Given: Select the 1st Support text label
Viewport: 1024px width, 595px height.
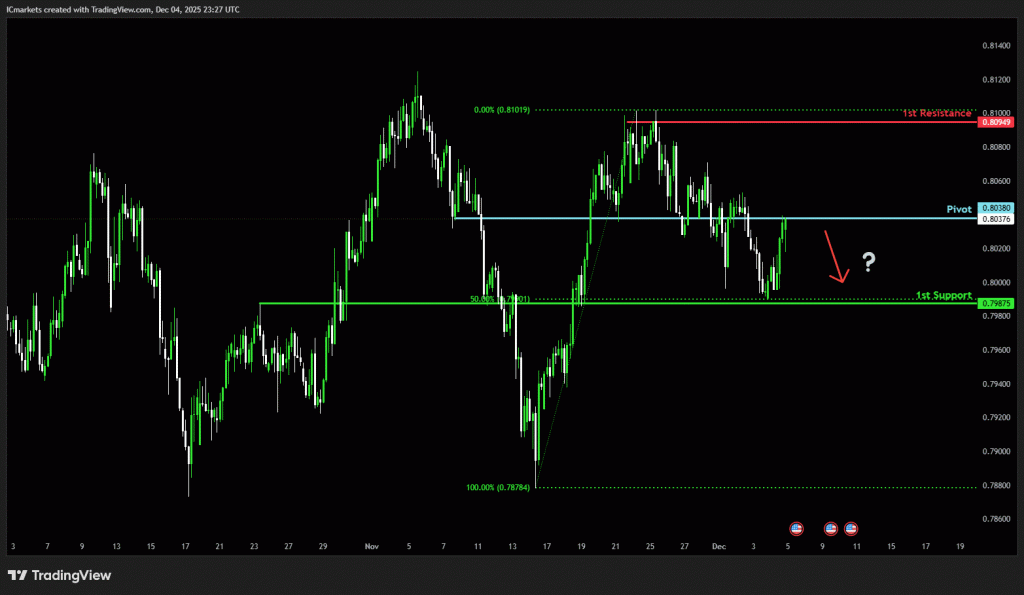Looking at the screenshot, I should point(943,295).
